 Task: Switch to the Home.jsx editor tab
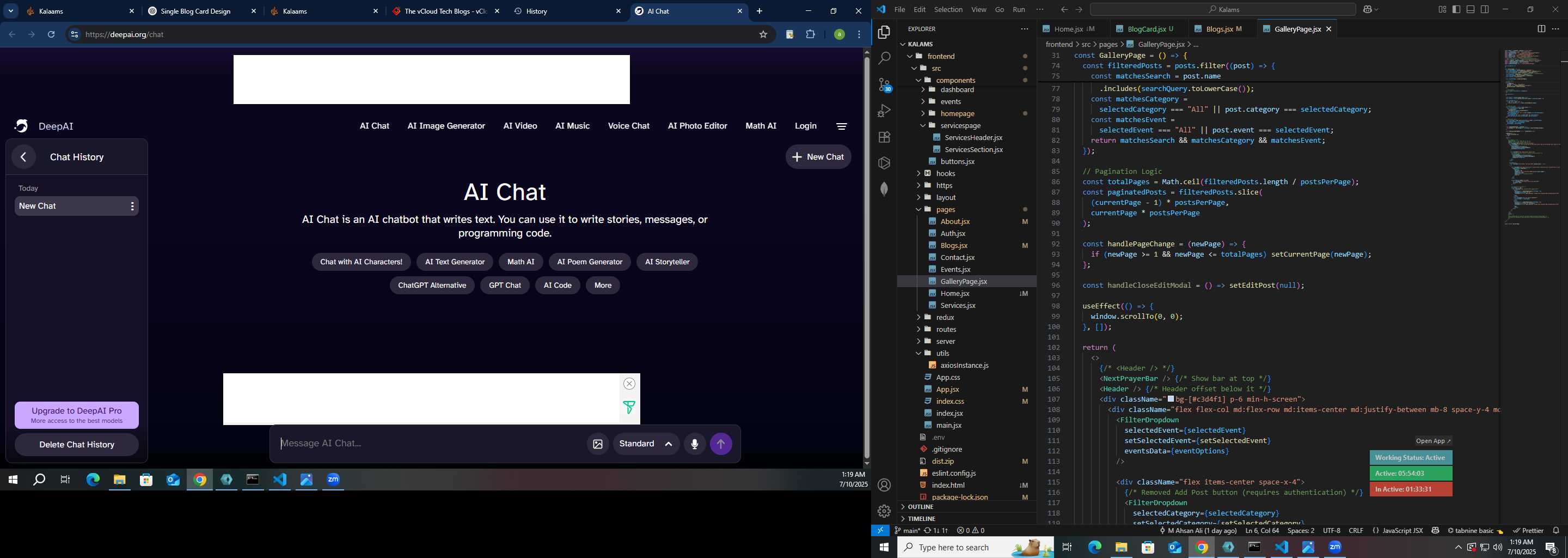1074,29
